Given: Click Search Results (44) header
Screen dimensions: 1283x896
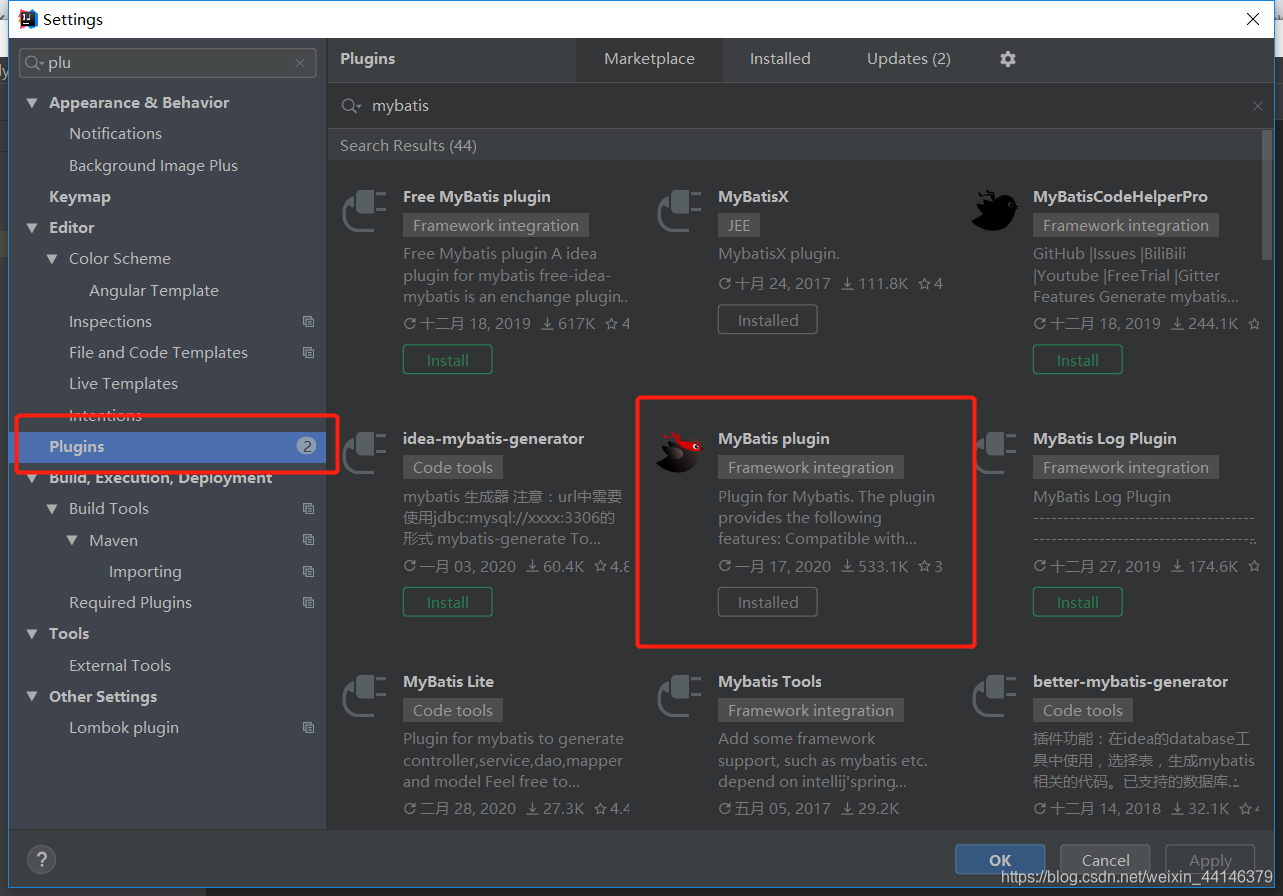Looking at the screenshot, I should pyautogui.click(x=408, y=146).
